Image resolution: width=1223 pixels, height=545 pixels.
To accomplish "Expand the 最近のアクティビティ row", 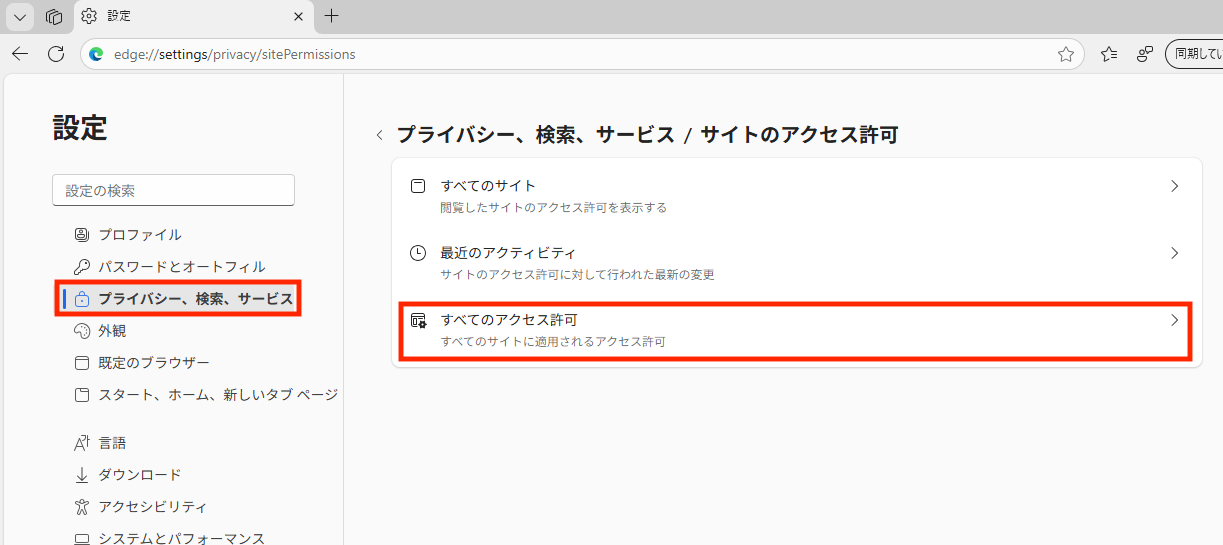I will tap(796, 263).
